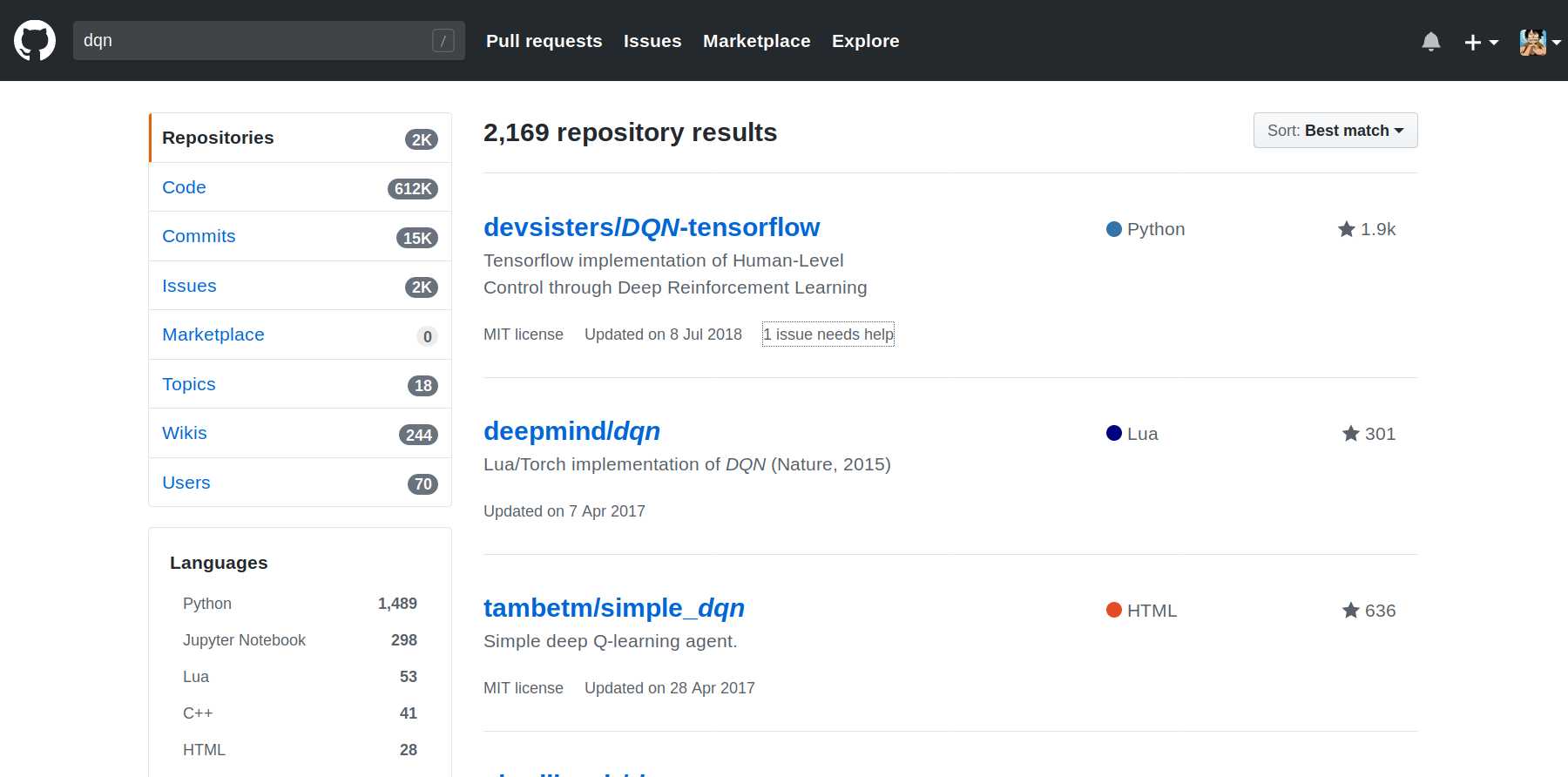The height and width of the screenshot is (777, 1568).
Task: Switch to Topics search results
Action: click(x=301, y=384)
